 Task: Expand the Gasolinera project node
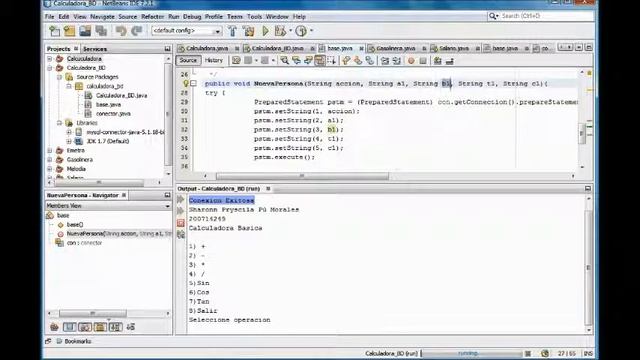pyautogui.click(x=50, y=160)
